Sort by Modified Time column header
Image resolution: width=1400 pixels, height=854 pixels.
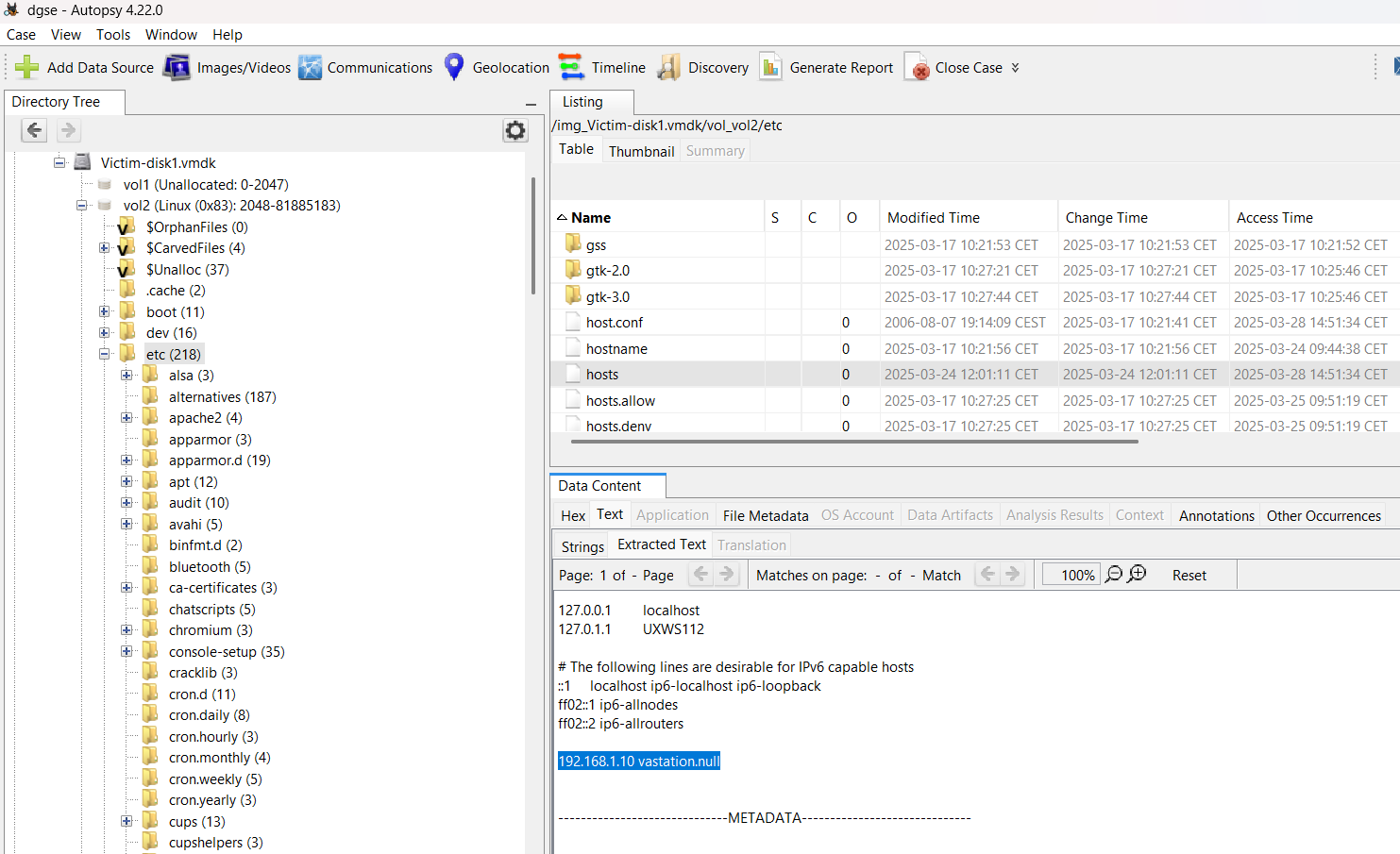tap(968, 217)
